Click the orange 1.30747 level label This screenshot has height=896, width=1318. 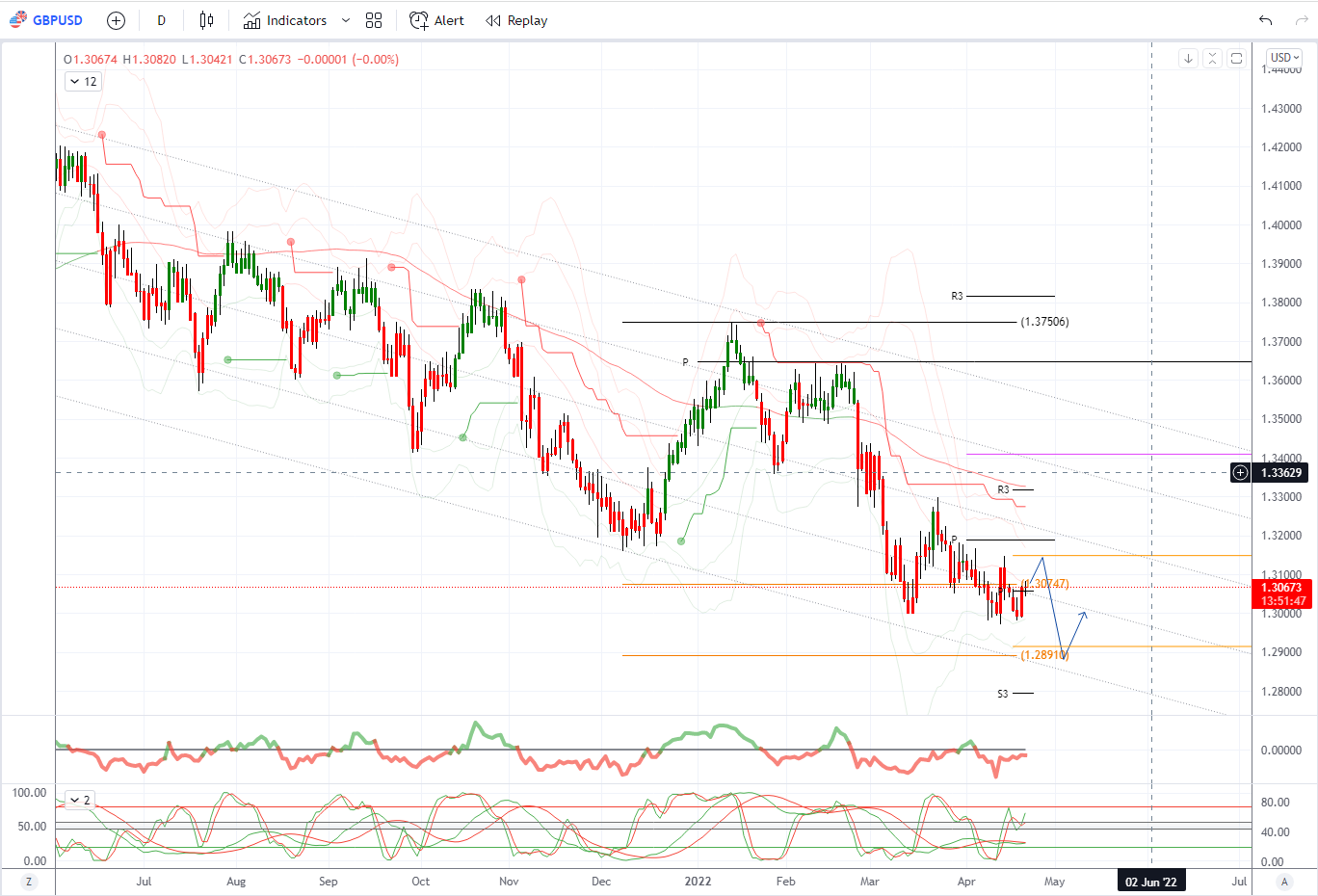1044,584
